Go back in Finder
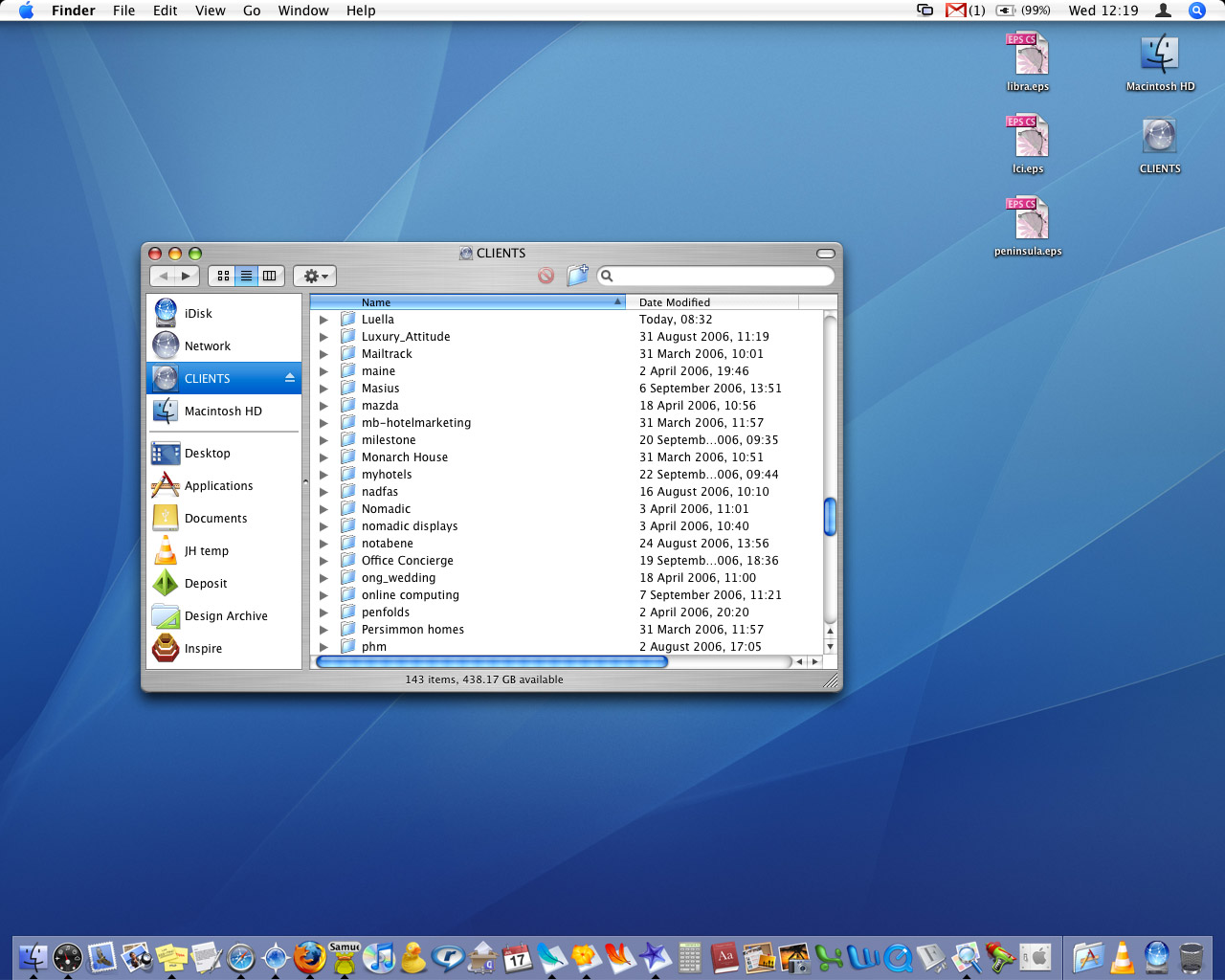The height and width of the screenshot is (980, 1225). point(163,276)
